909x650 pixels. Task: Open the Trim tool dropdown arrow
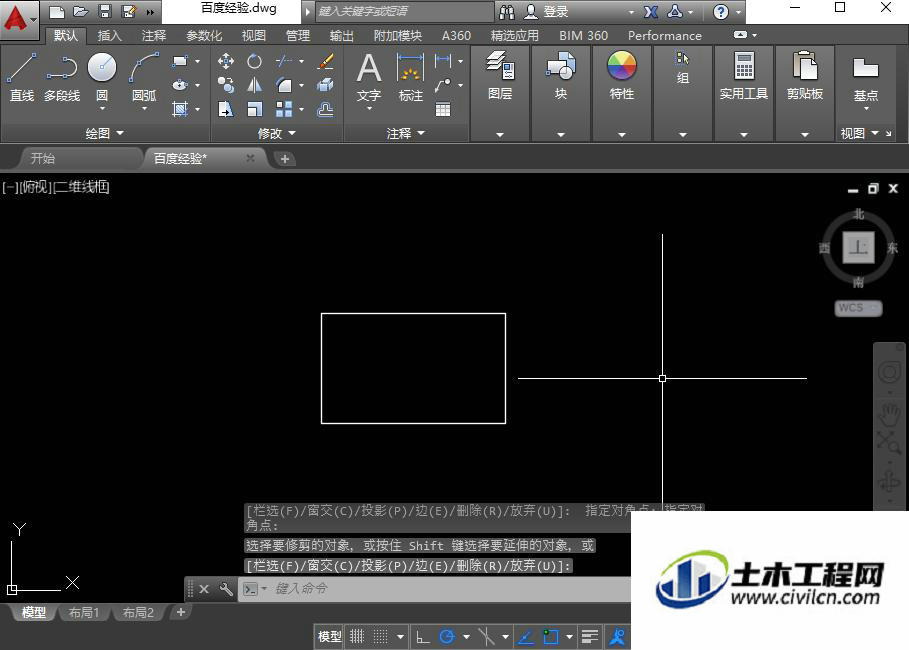[x=301, y=61]
